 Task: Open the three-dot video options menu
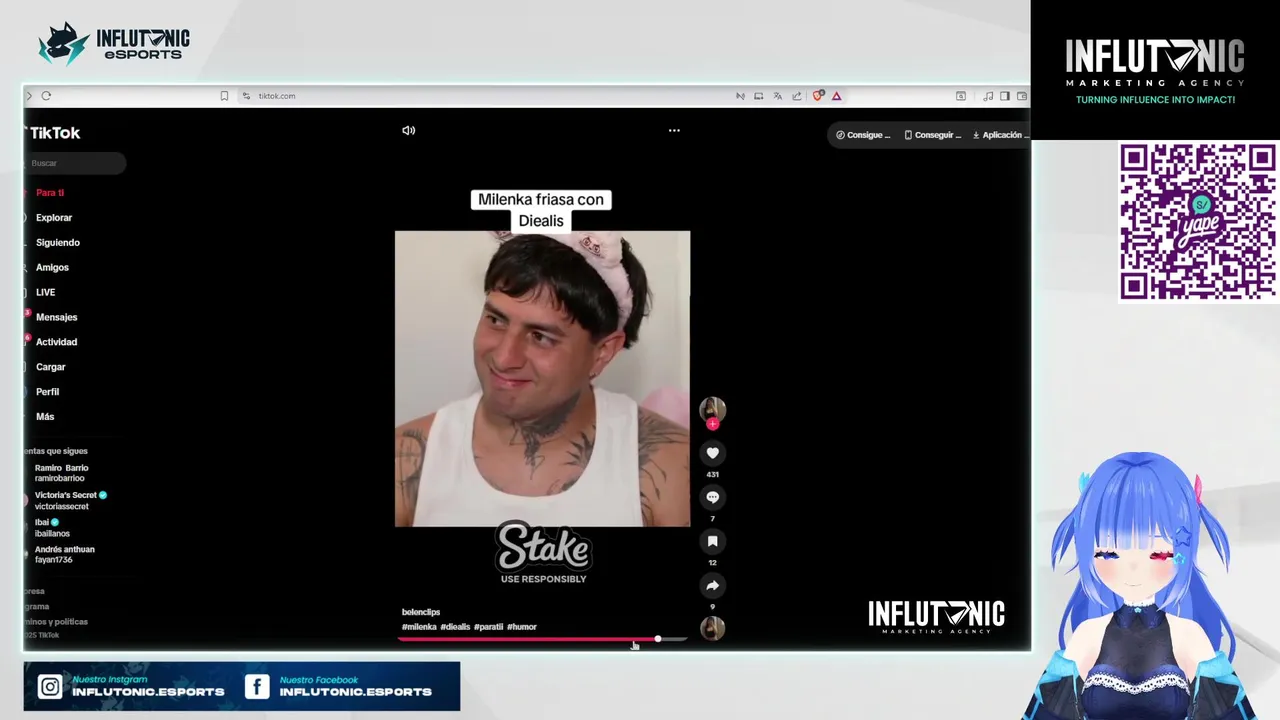674,130
